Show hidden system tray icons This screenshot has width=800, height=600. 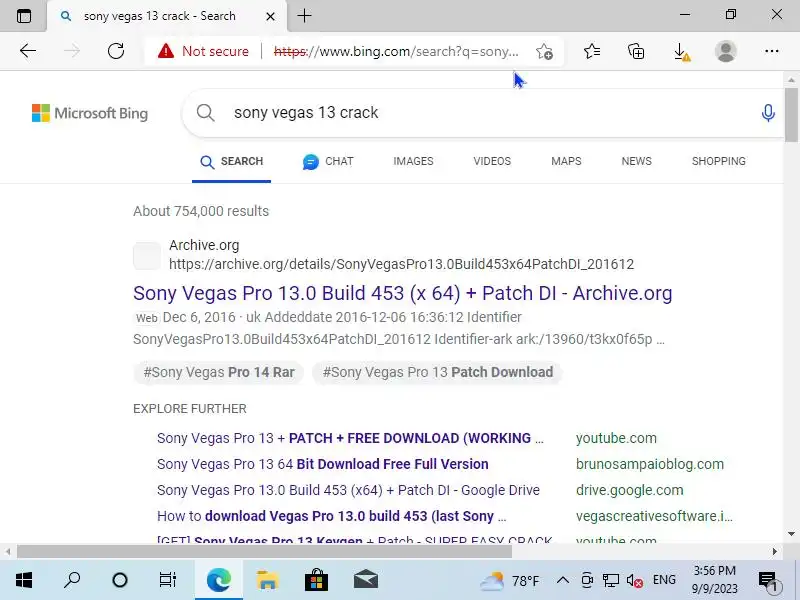(562, 580)
